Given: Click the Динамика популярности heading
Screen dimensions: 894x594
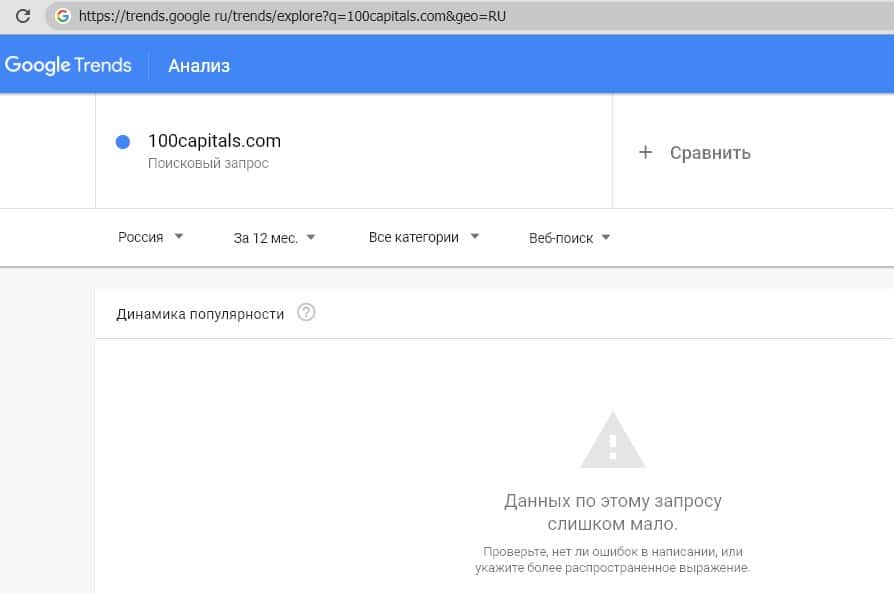Looking at the screenshot, I should pyautogui.click(x=200, y=314).
